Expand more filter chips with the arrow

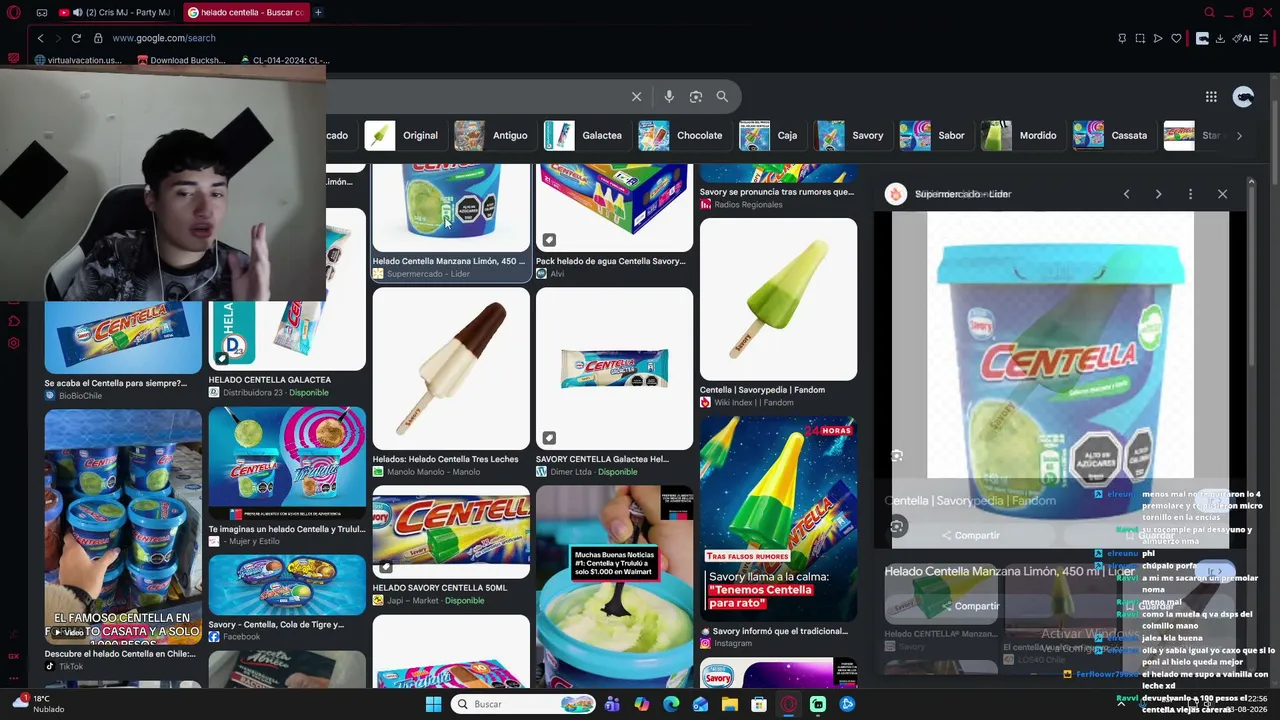click(x=1239, y=135)
